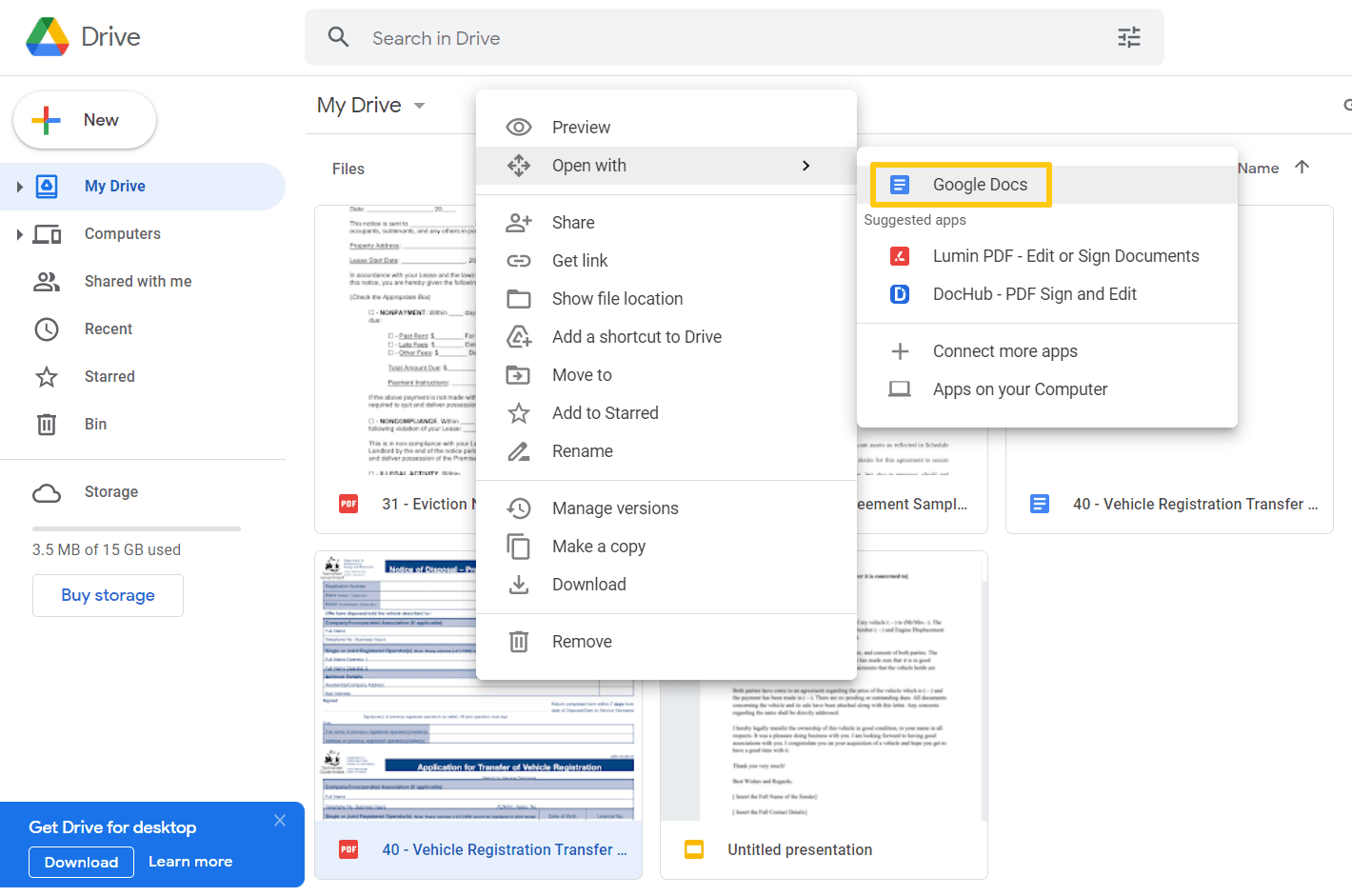Click the Share person-add icon

(x=519, y=223)
